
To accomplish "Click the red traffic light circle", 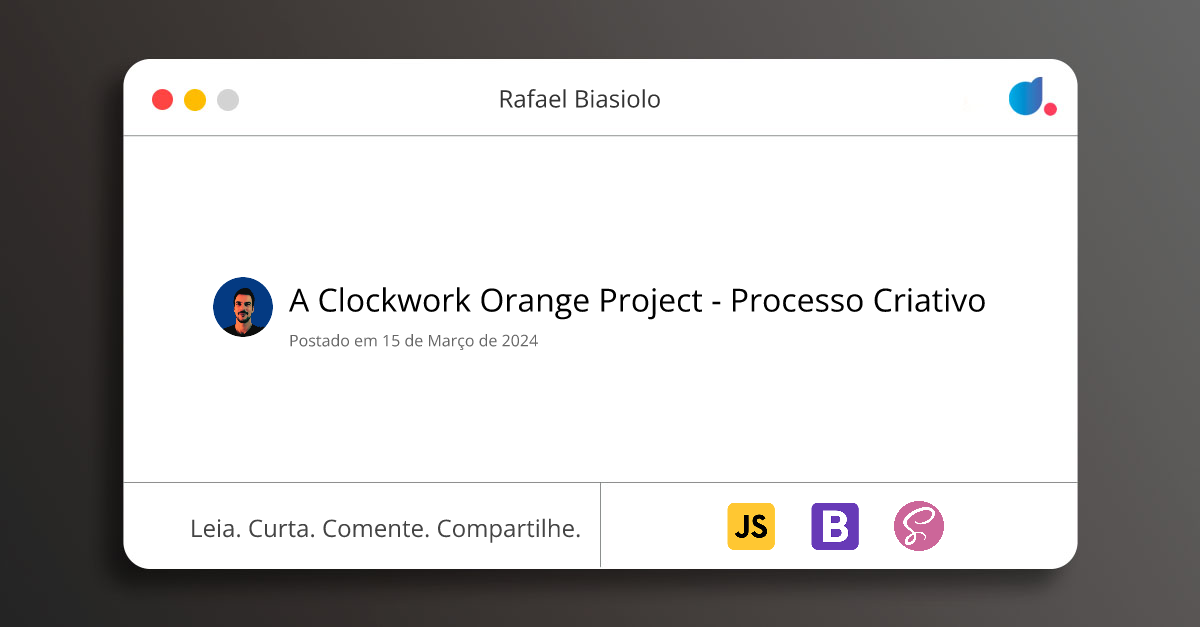I will coord(162,99).
